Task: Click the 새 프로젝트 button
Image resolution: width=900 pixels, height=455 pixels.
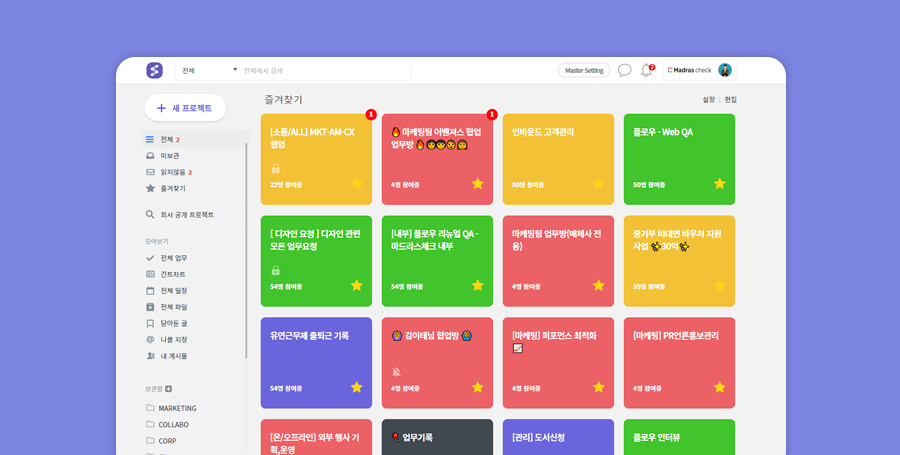Action: [185, 108]
